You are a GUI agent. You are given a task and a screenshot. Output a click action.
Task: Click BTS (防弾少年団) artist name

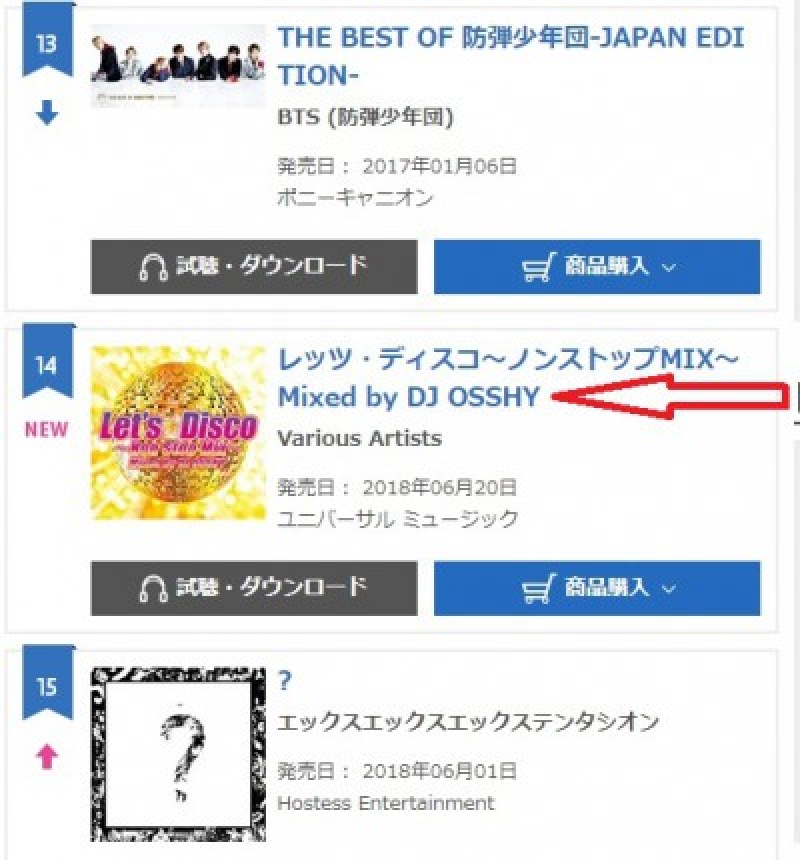(366, 117)
